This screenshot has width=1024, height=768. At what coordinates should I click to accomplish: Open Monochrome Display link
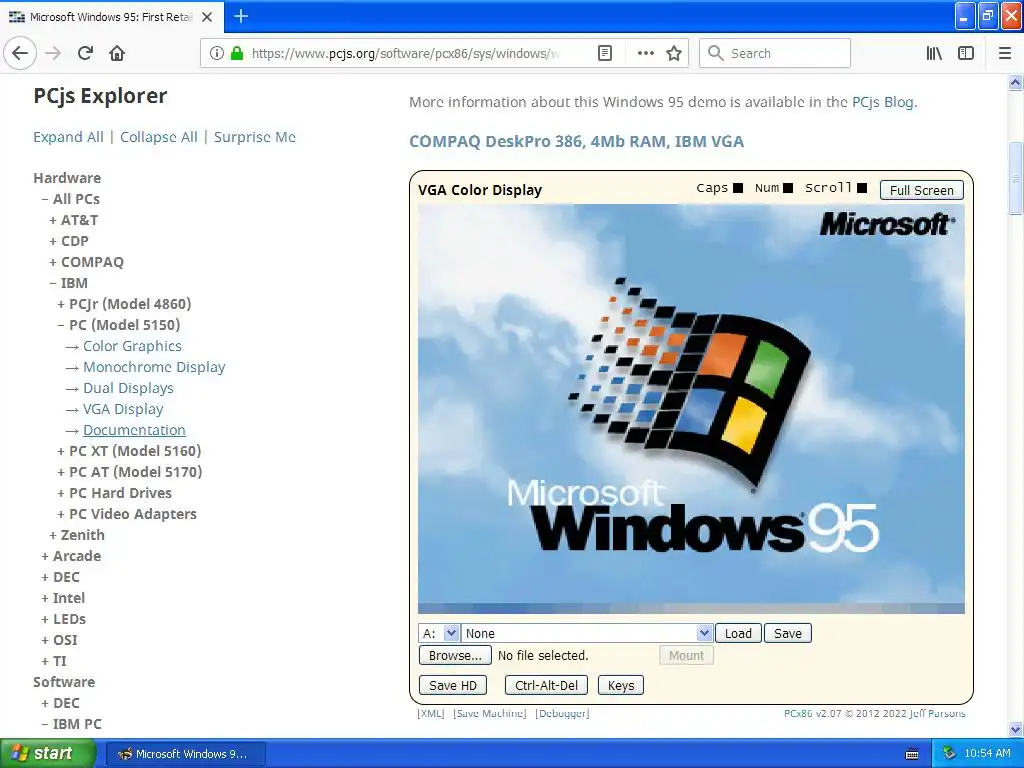pyautogui.click(x=154, y=367)
